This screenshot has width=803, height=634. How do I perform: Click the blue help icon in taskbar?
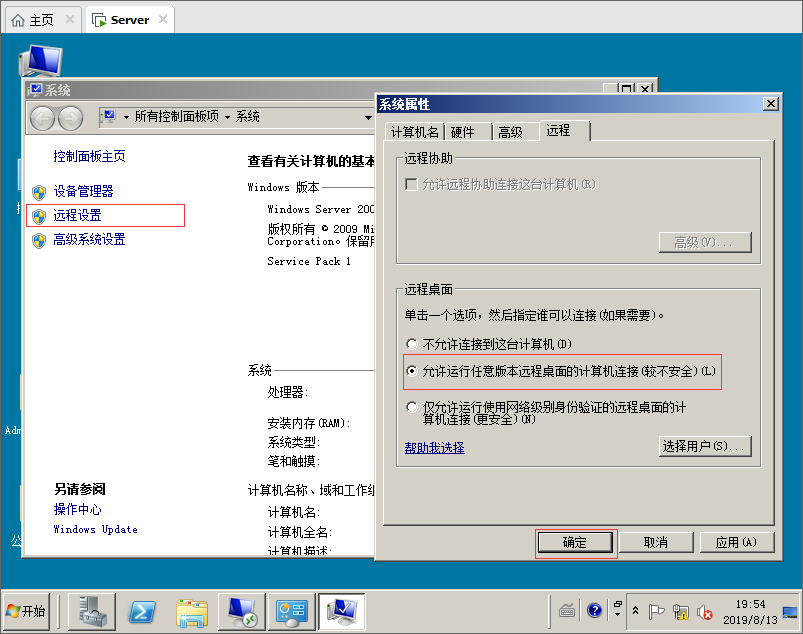595,610
